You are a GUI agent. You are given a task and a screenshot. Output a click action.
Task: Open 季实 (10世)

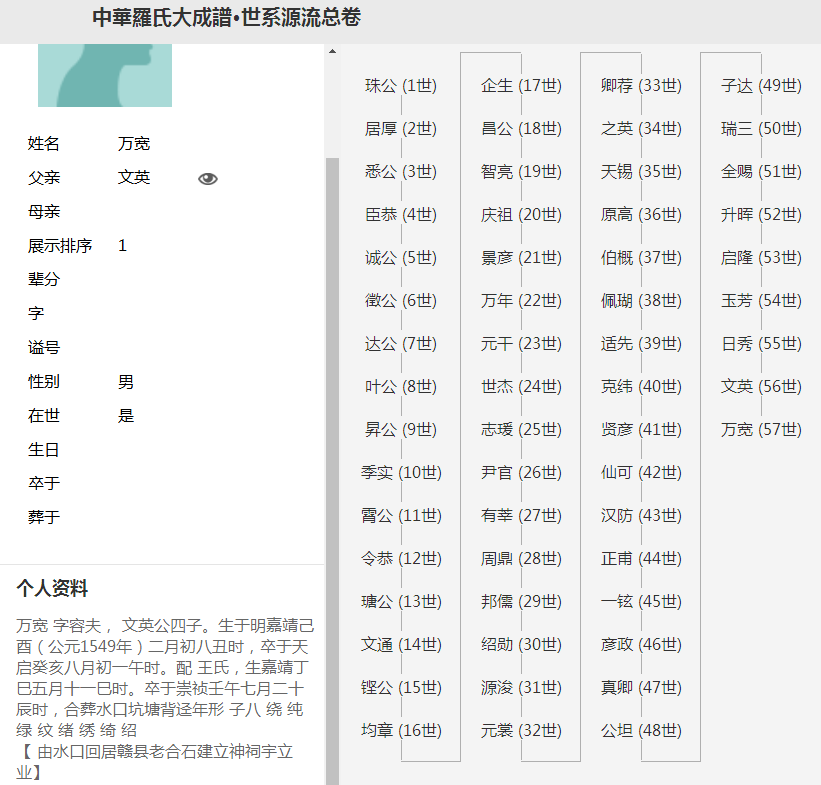point(401,472)
